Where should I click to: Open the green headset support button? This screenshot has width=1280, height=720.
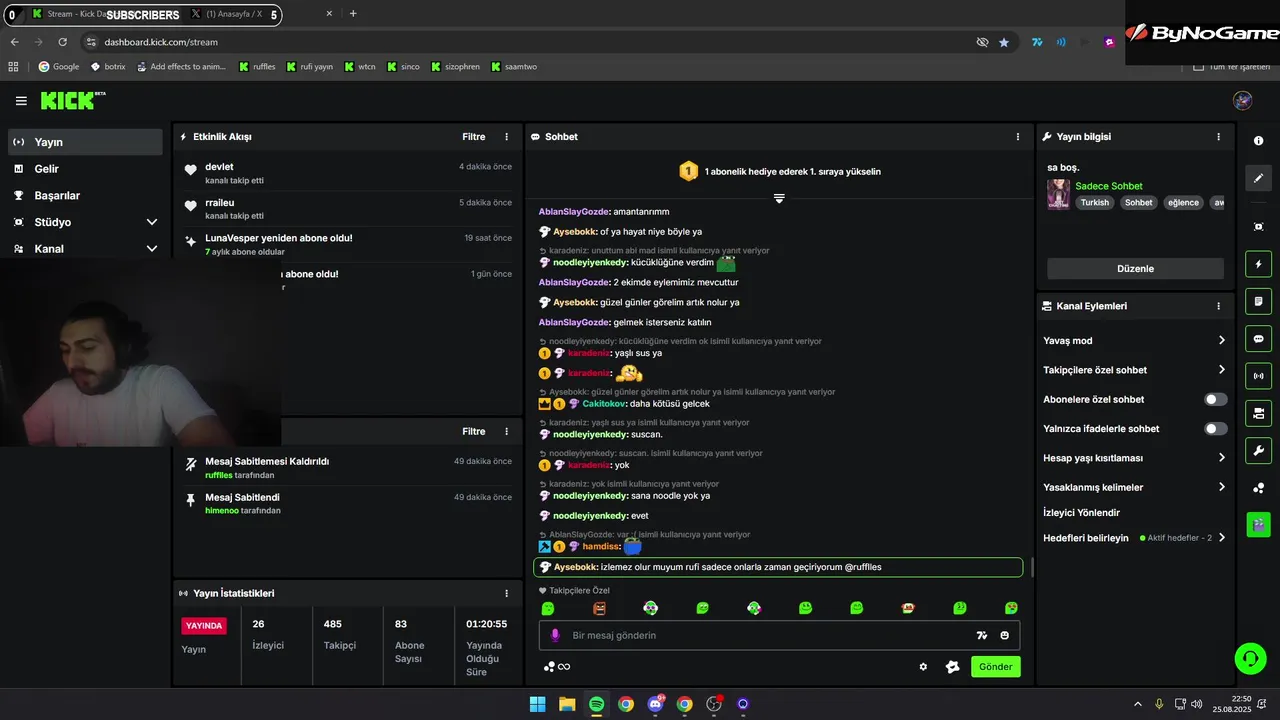point(1250,658)
